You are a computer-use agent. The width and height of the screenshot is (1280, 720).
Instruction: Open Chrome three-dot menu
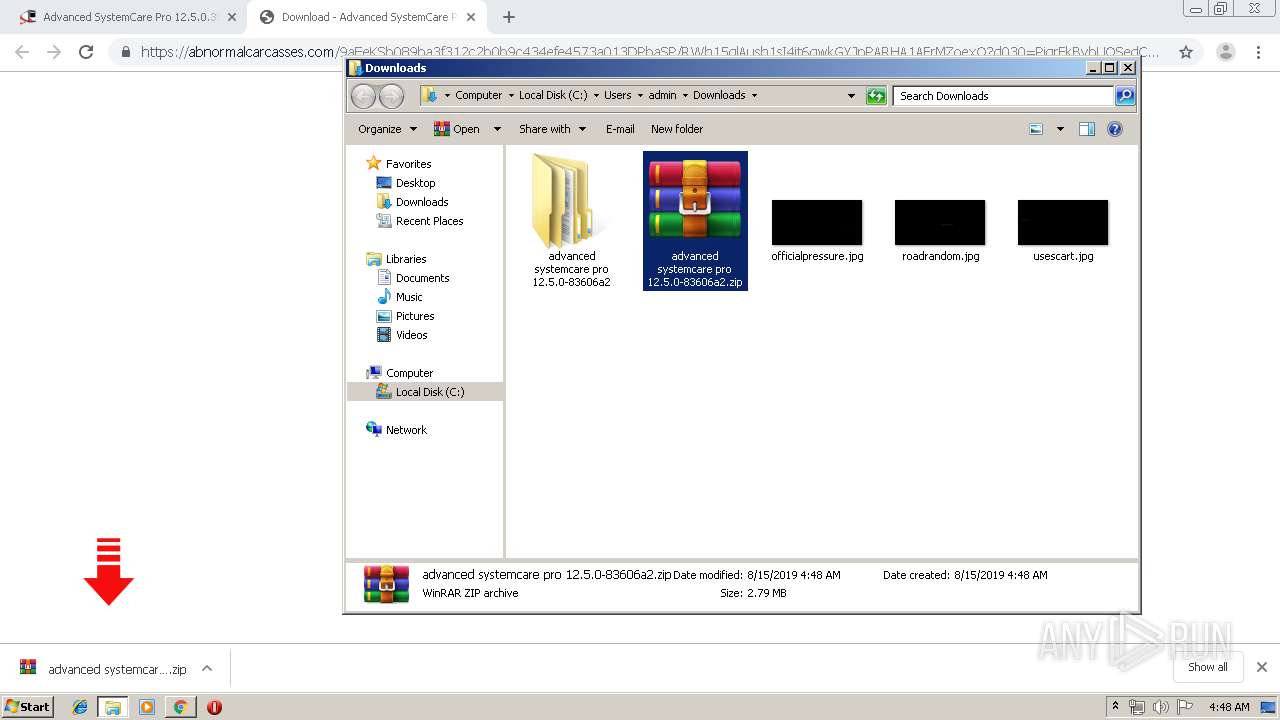pyautogui.click(x=1257, y=52)
